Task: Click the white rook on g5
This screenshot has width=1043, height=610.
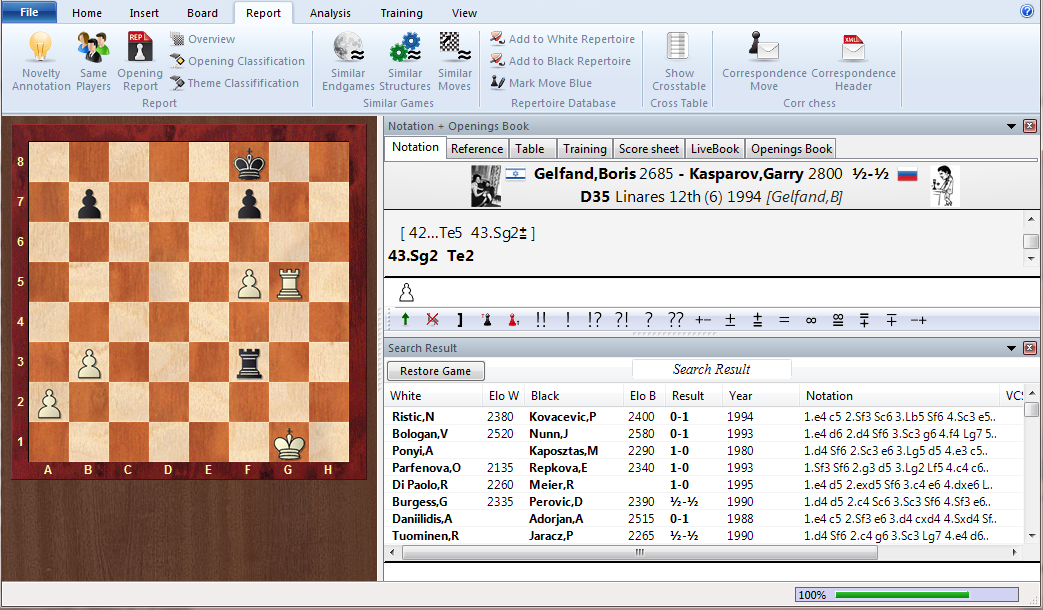Action: [x=289, y=282]
